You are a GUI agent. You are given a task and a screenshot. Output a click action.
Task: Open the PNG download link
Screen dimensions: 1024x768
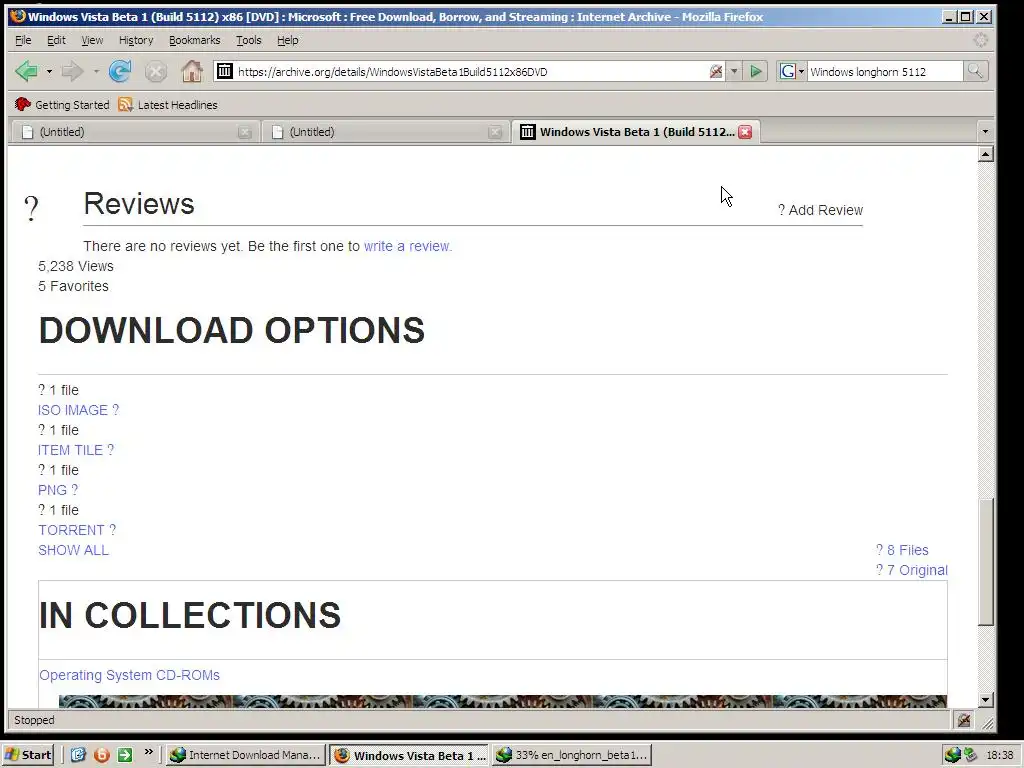tap(57, 490)
